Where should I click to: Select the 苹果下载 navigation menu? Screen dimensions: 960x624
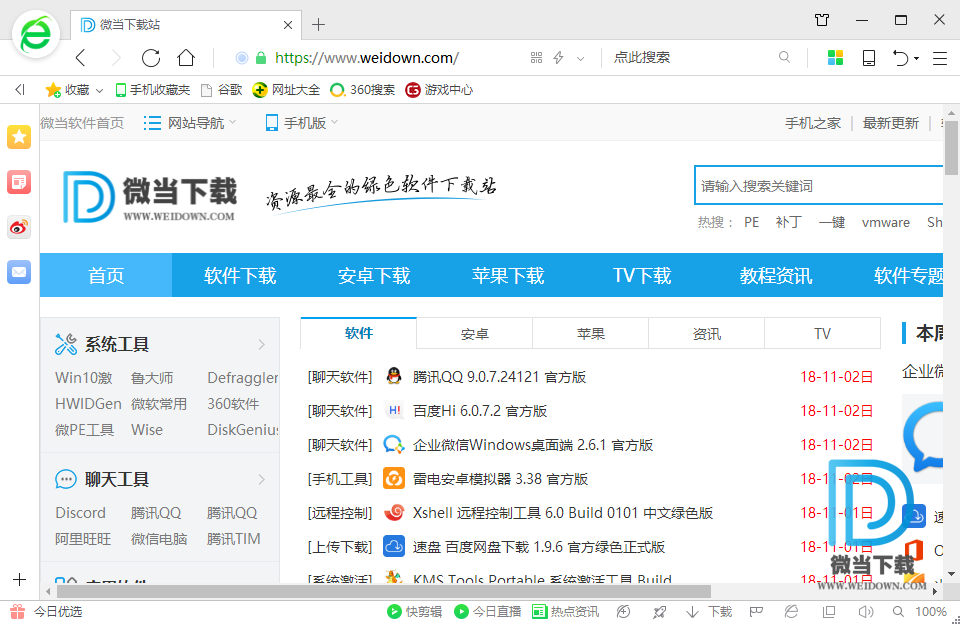tap(508, 276)
